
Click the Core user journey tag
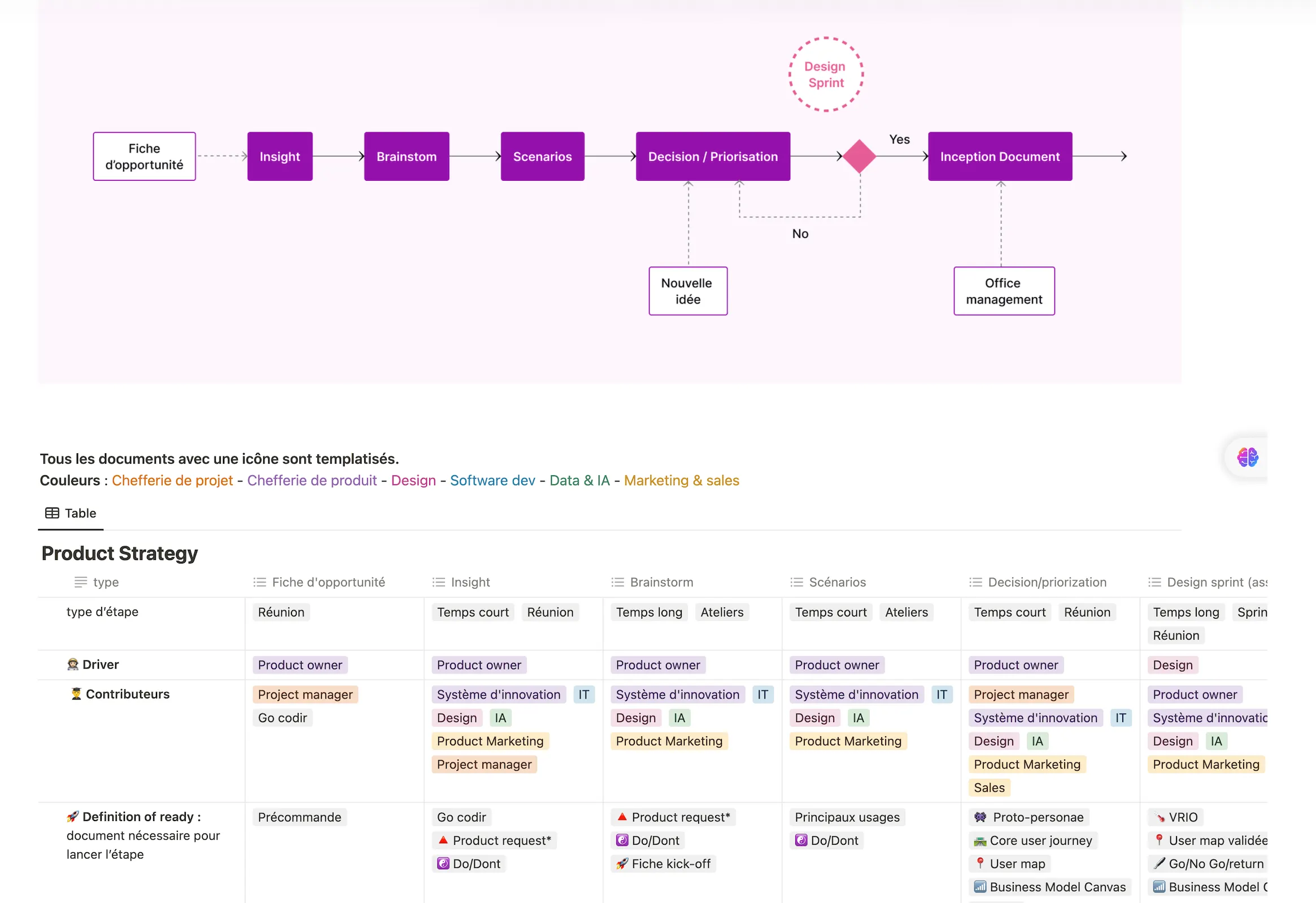click(1033, 840)
